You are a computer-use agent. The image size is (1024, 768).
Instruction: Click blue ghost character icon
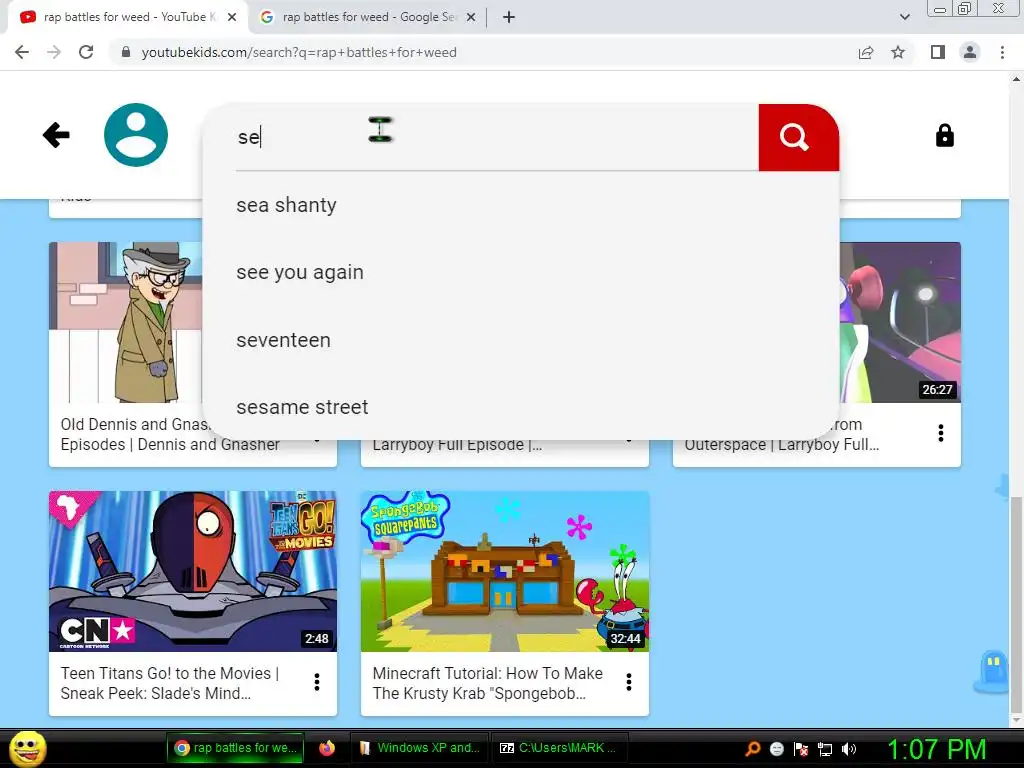pos(992,671)
